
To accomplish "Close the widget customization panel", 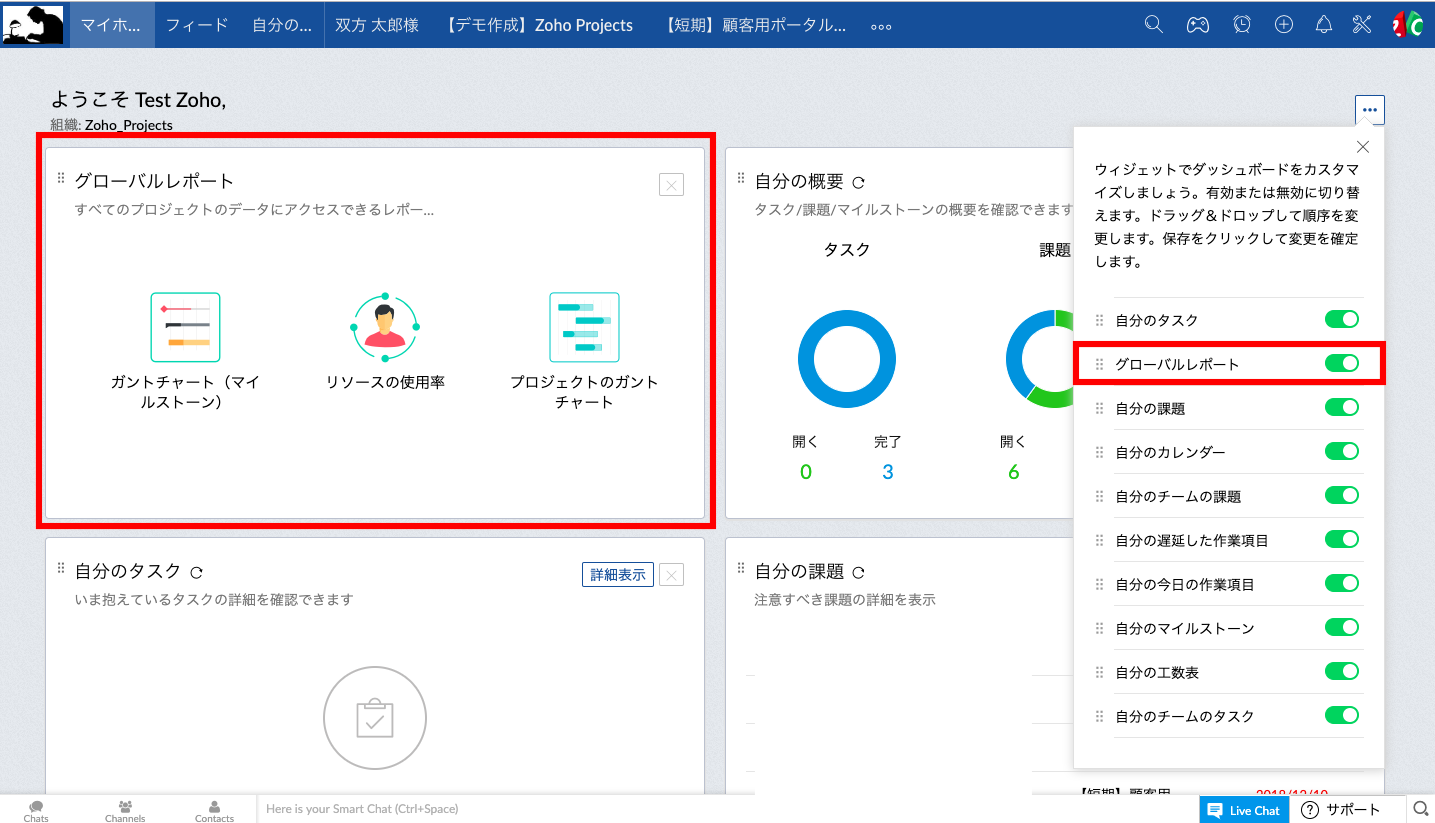I will tap(1363, 147).
